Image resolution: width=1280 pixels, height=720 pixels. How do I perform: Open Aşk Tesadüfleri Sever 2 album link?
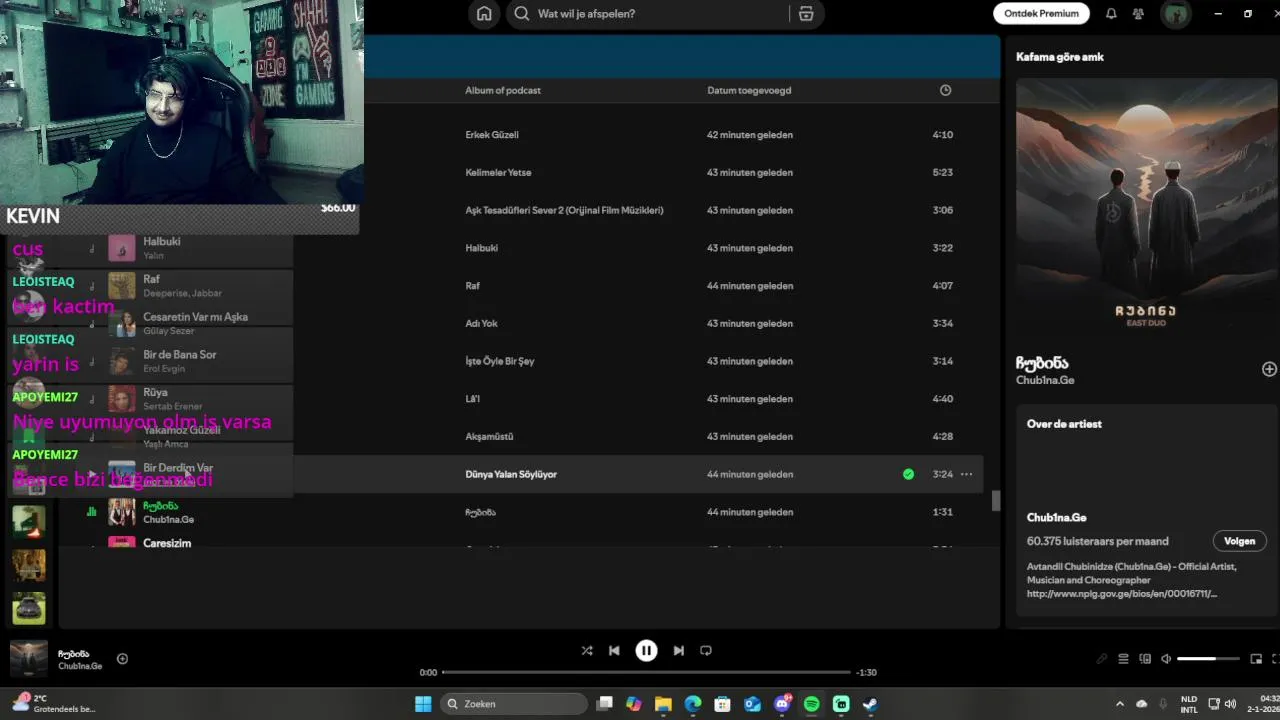(x=564, y=211)
